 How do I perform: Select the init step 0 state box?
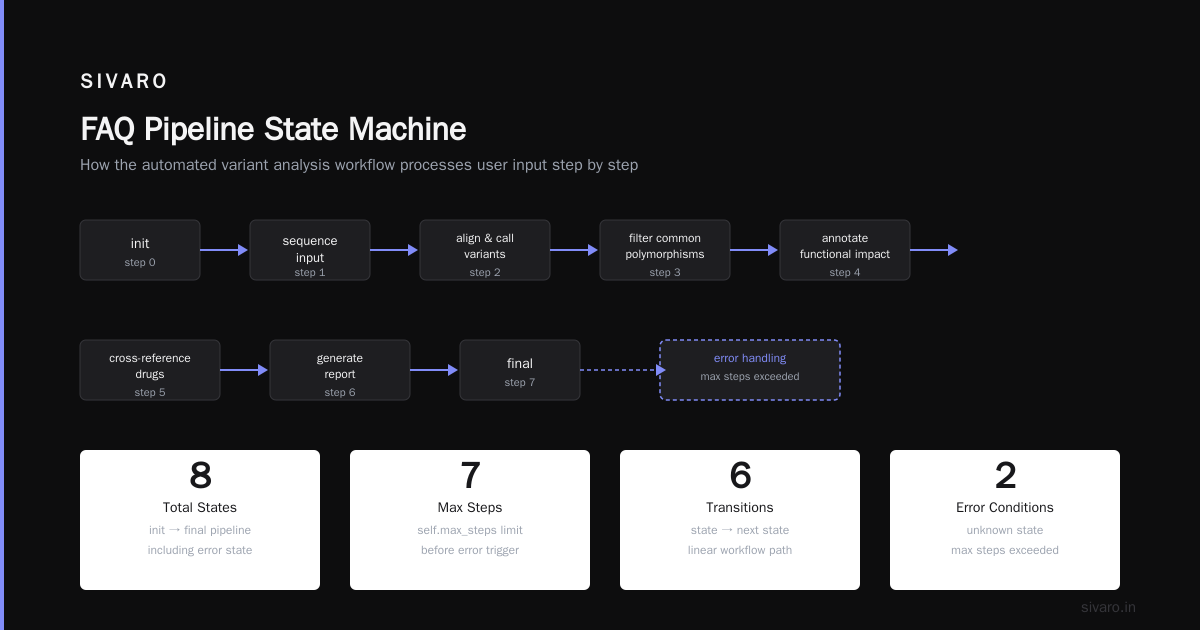tap(140, 250)
